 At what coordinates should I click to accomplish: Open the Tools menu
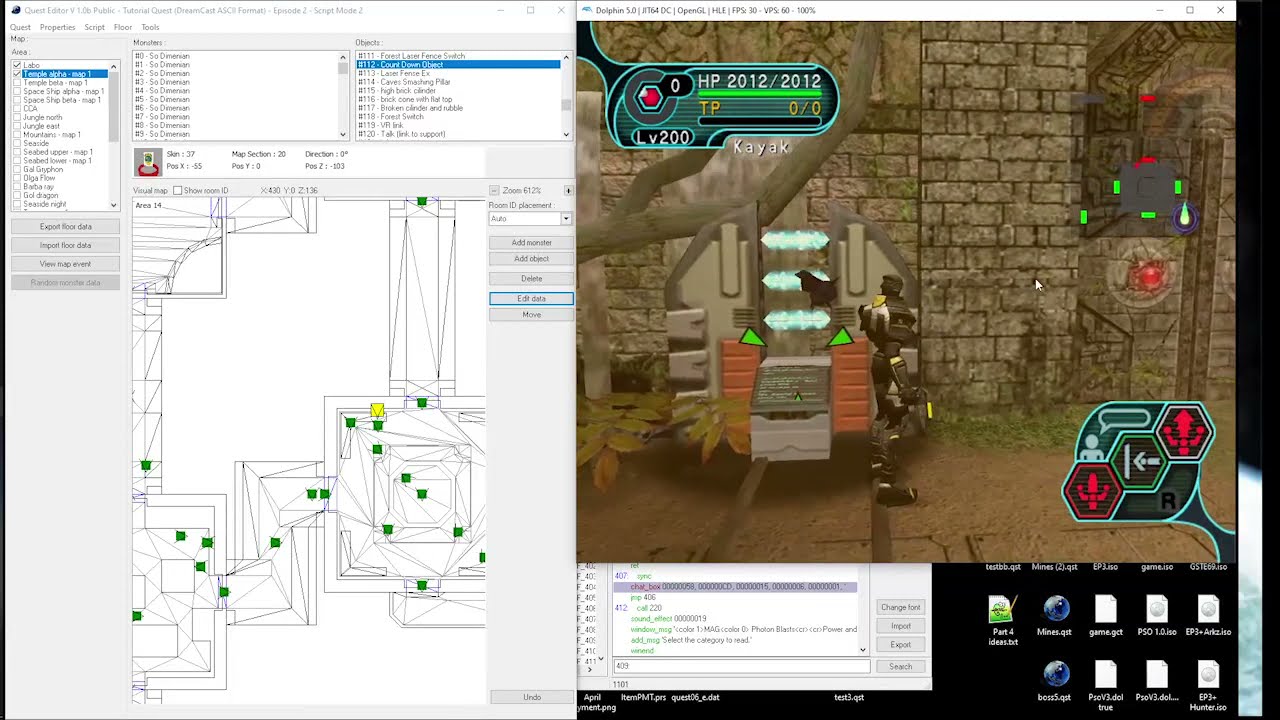(x=150, y=27)
